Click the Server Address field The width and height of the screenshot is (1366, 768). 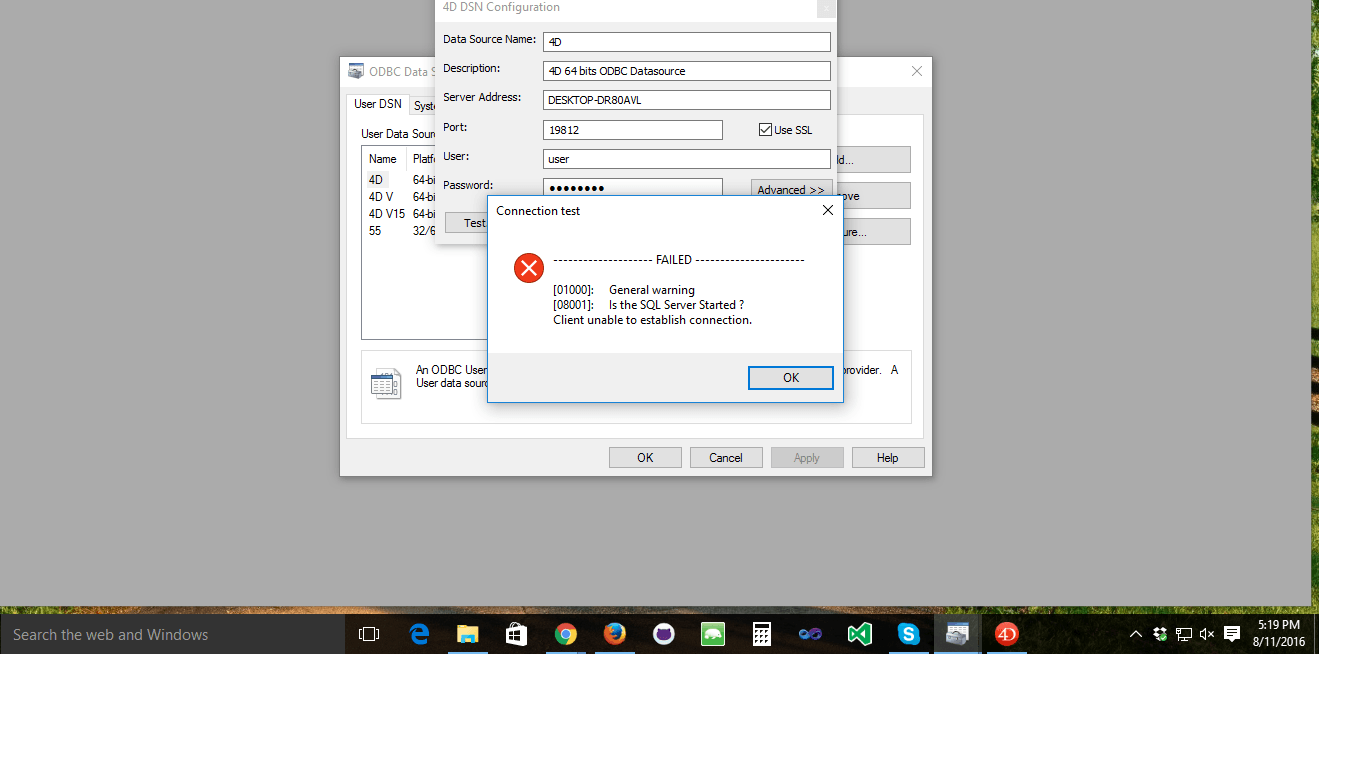686,100
